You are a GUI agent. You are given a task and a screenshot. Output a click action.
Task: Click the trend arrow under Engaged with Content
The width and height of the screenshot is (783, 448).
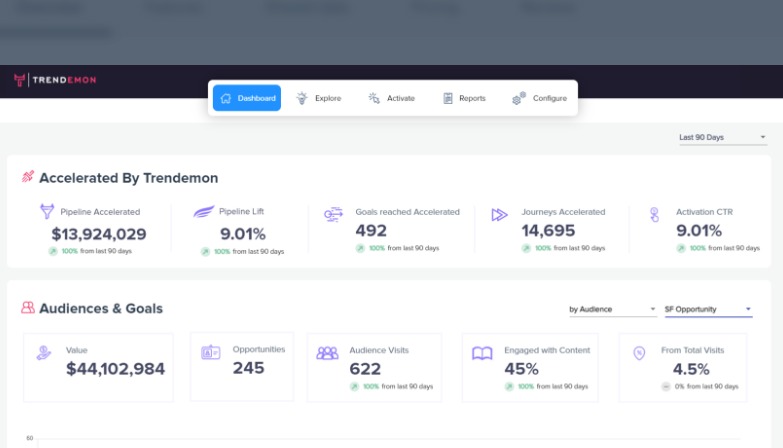(509, 386)
